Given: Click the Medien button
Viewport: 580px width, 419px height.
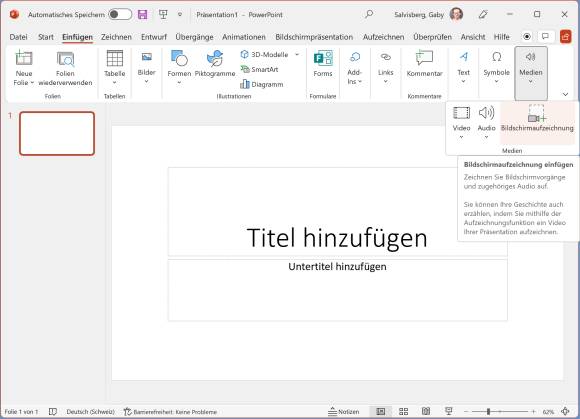Looking at the screenshot, I should tap(531, 73).
